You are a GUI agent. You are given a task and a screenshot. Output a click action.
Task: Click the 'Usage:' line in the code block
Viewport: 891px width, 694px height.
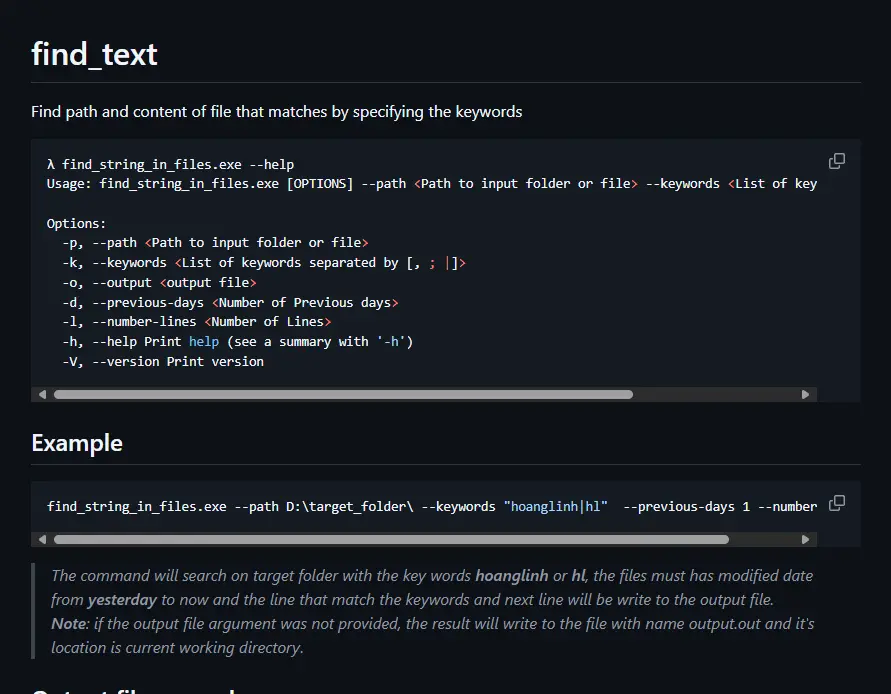(x=432, y=184)
